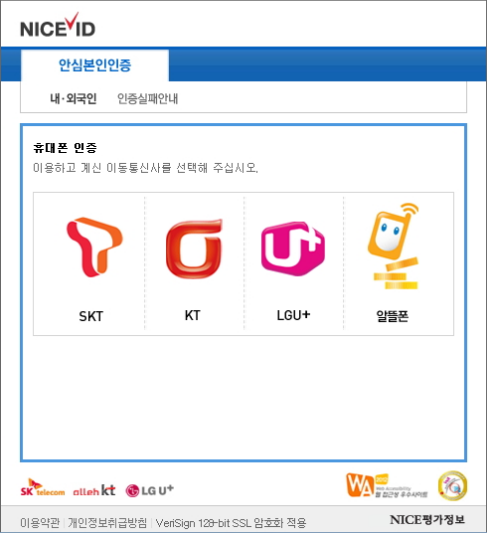Open the WA web accessibility badge

tap(387, 486)
